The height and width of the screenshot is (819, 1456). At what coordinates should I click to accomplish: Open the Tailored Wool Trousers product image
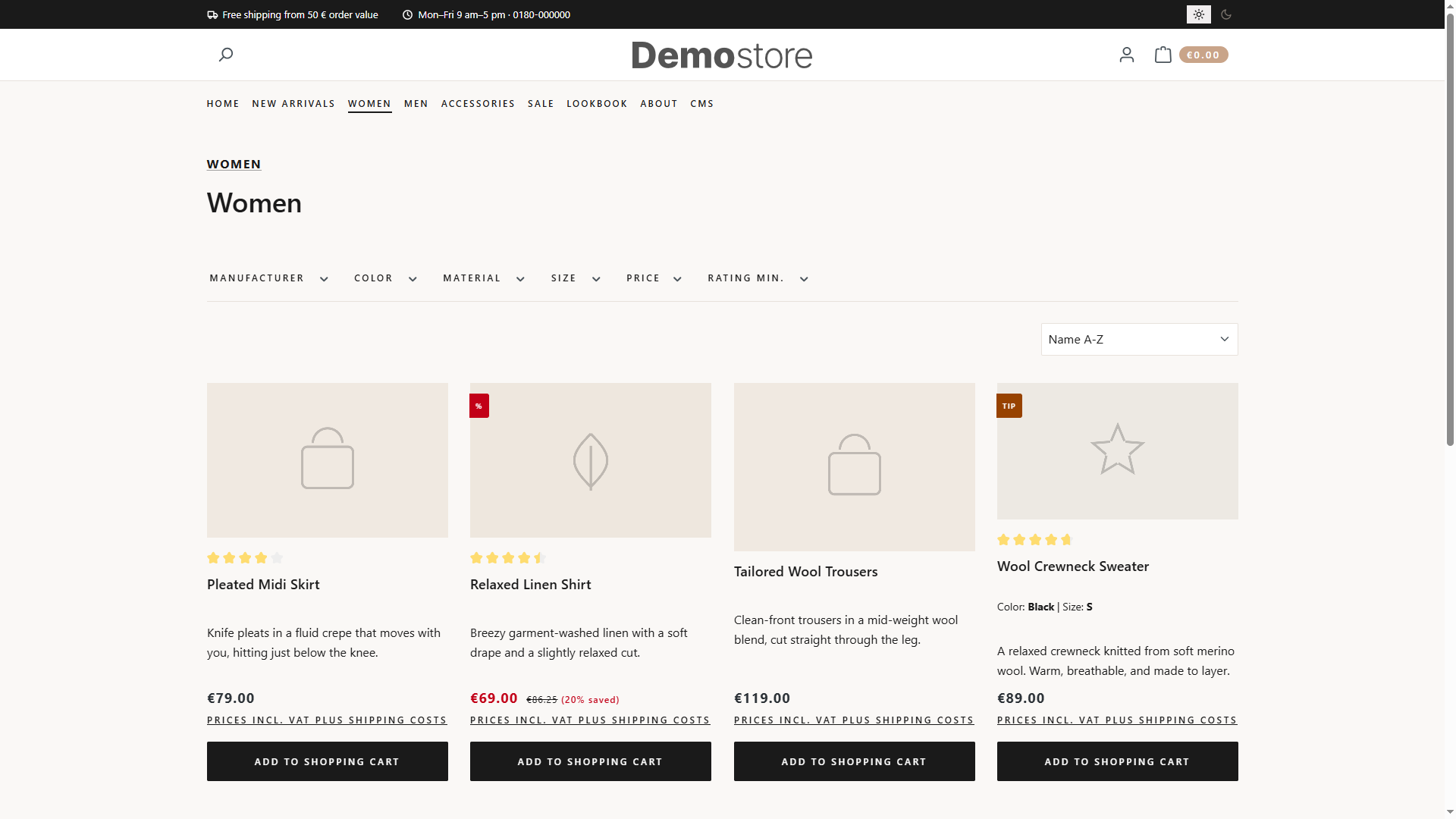pos(855,467)
